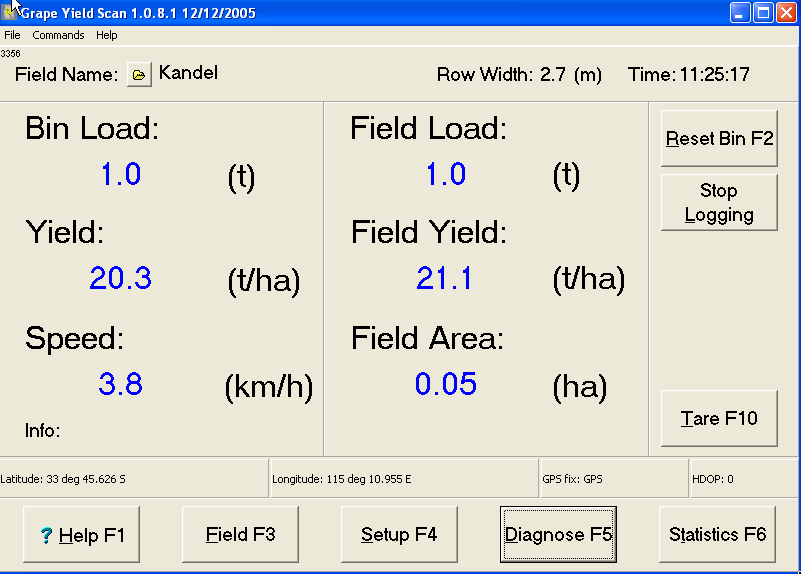Open the Commands menu
801x574 pixels.
pos(58,35)
